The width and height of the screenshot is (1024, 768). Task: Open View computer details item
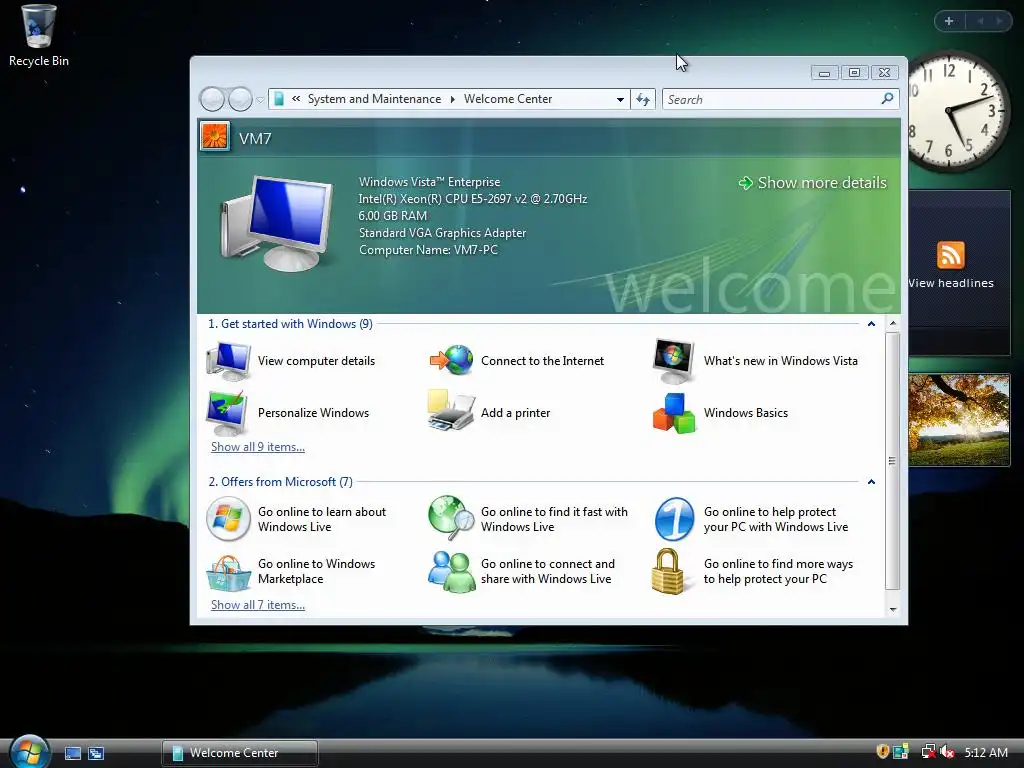[291, 360]
